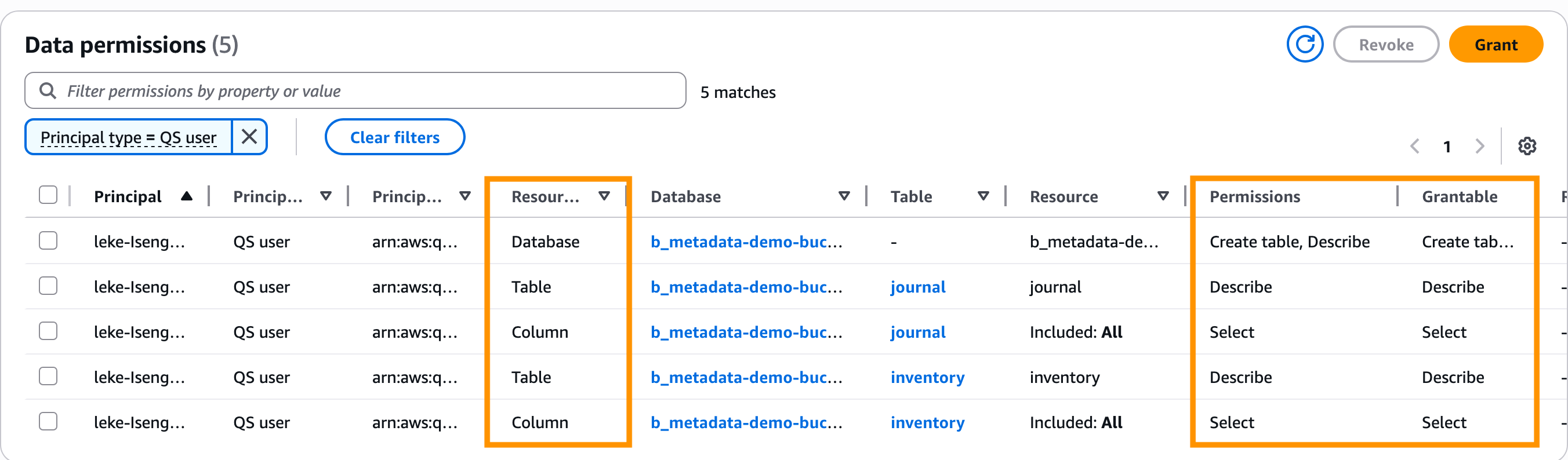Click 'inventory' in the Resource column
Viewport: 1568px width, 460px height.
[1065, 377]
